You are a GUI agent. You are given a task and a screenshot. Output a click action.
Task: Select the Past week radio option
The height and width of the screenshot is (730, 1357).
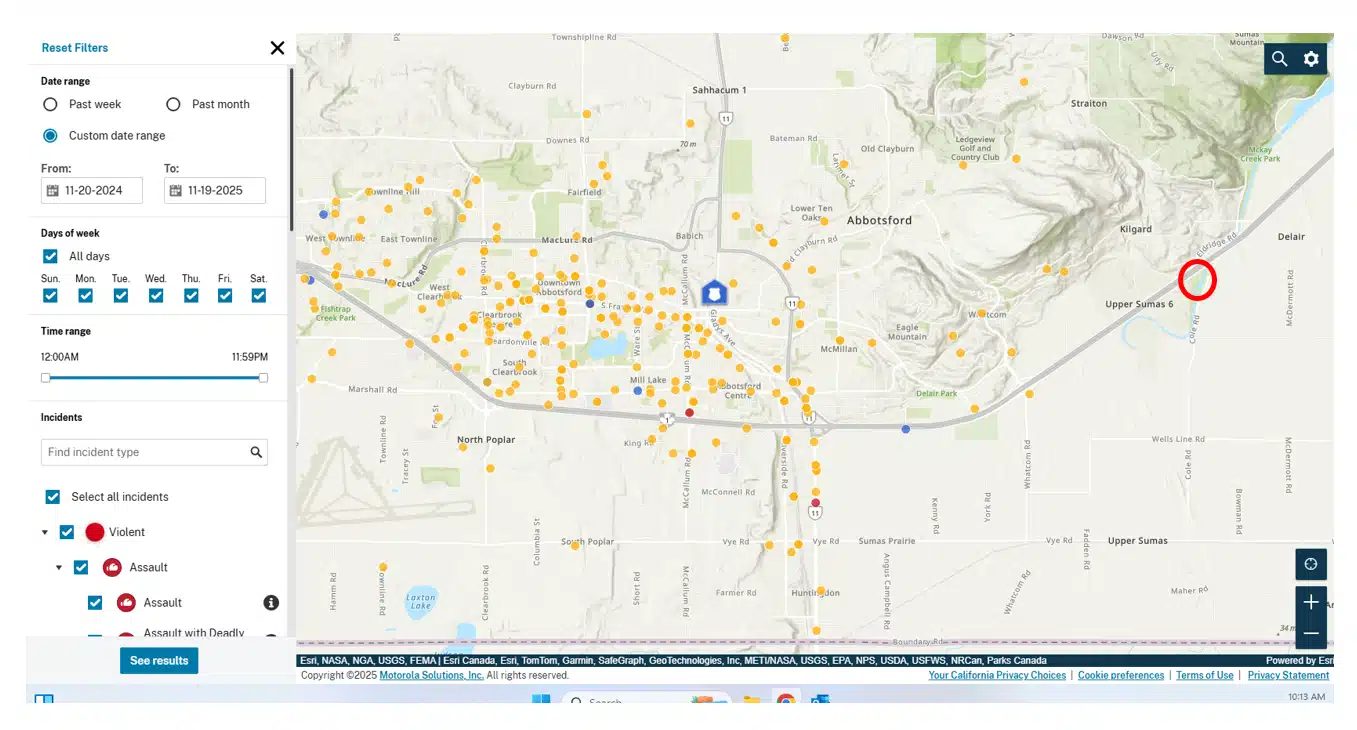point(51,104)
